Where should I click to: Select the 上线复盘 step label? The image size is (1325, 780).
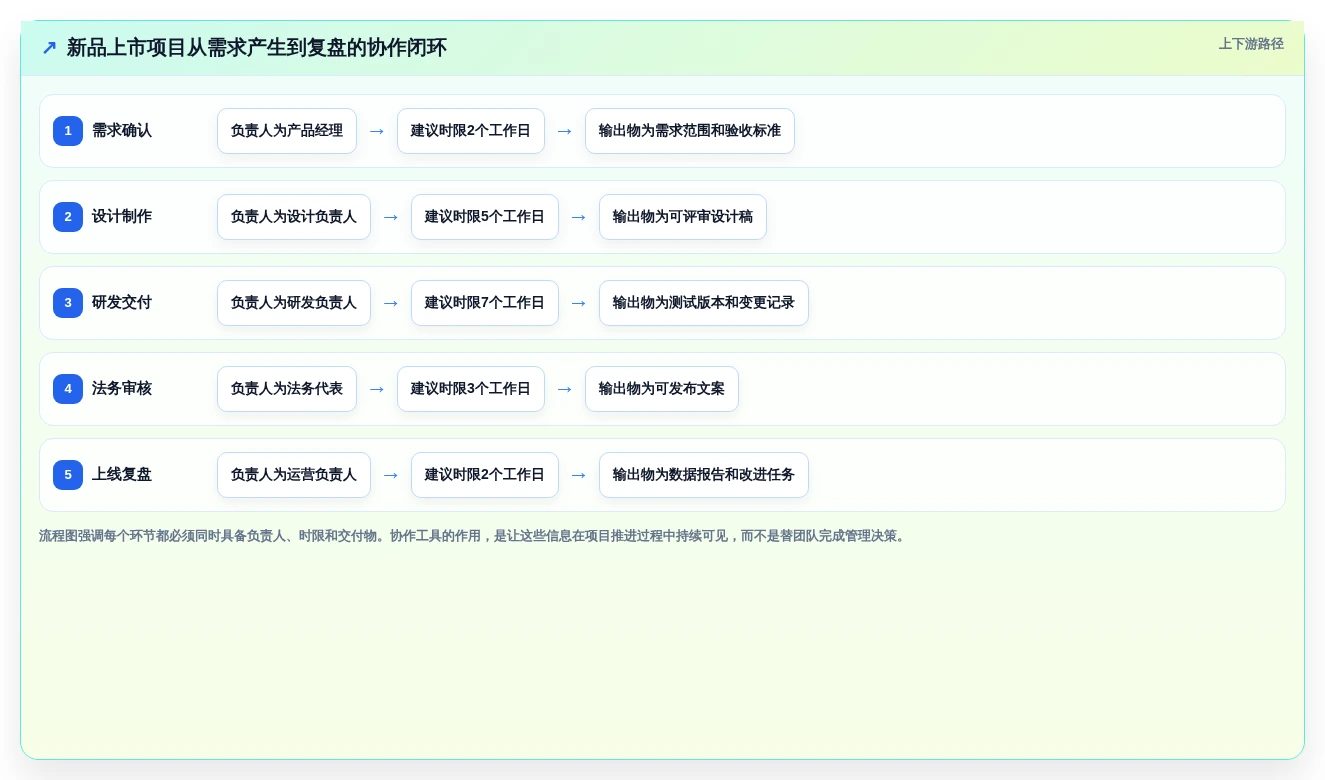(x=122, y=475)
